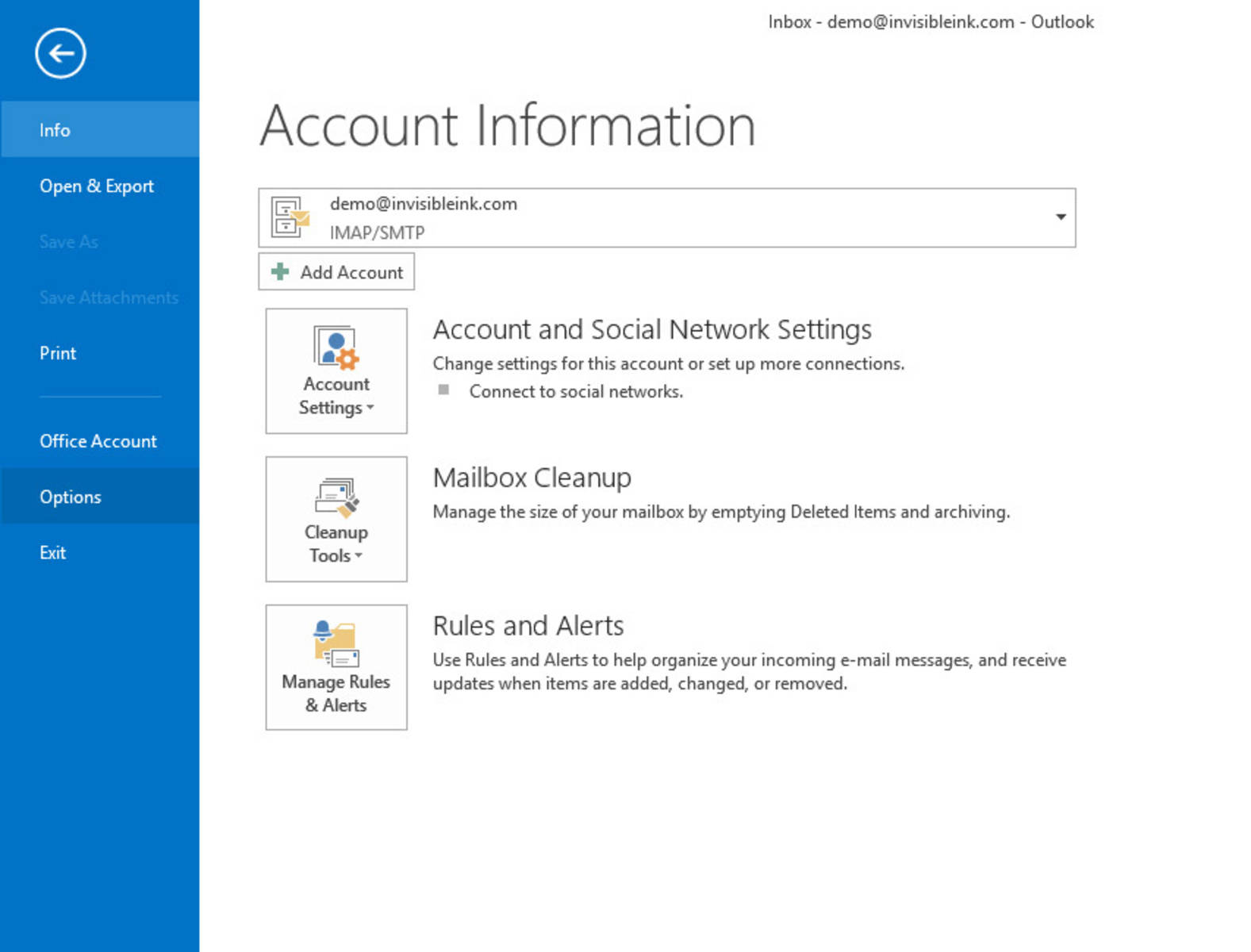
Task: Click the Connect to social networks link
Action: pos(576,391)
